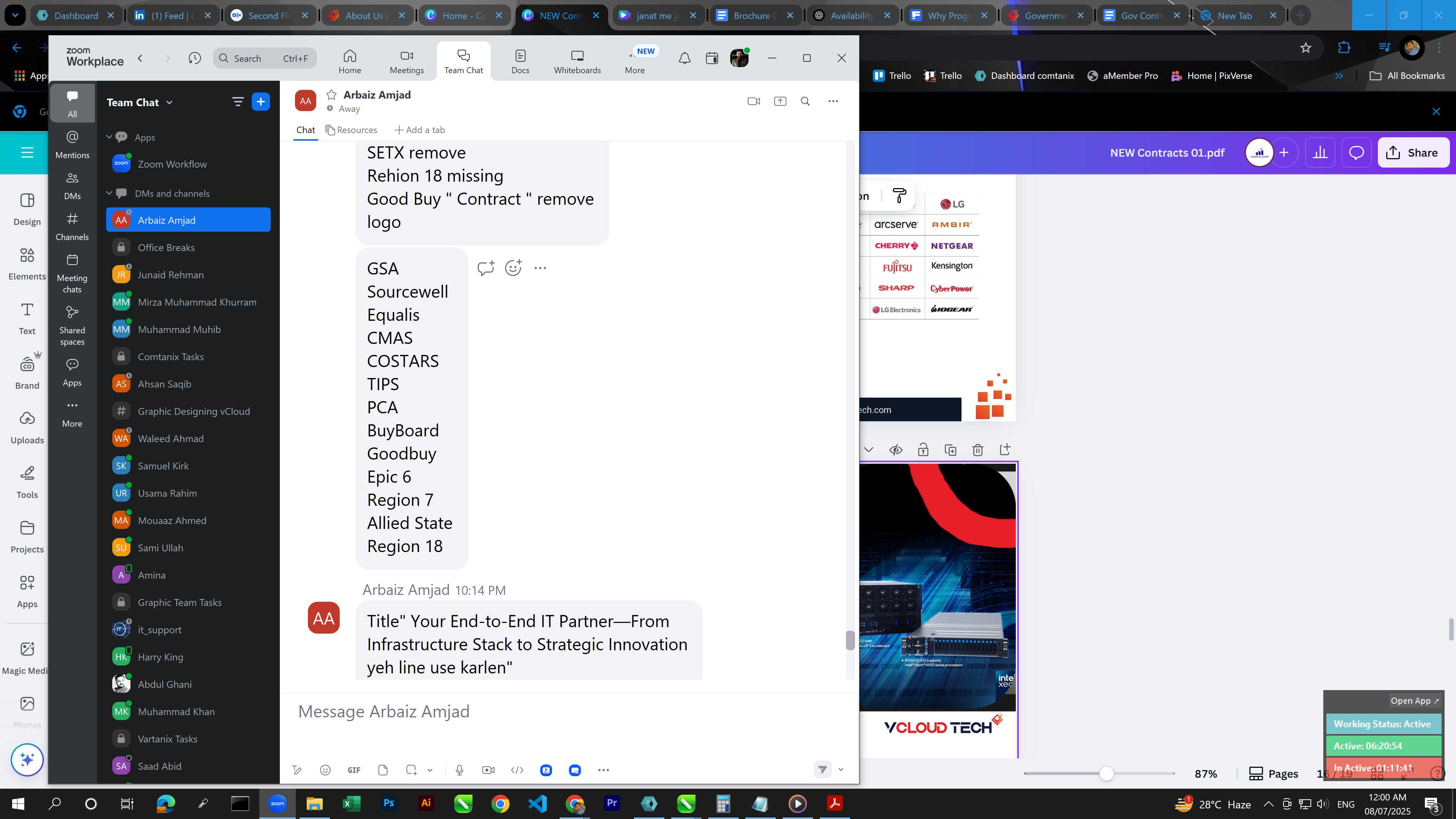
Task: Click Share button in Canva
Action: point(1413,152)
